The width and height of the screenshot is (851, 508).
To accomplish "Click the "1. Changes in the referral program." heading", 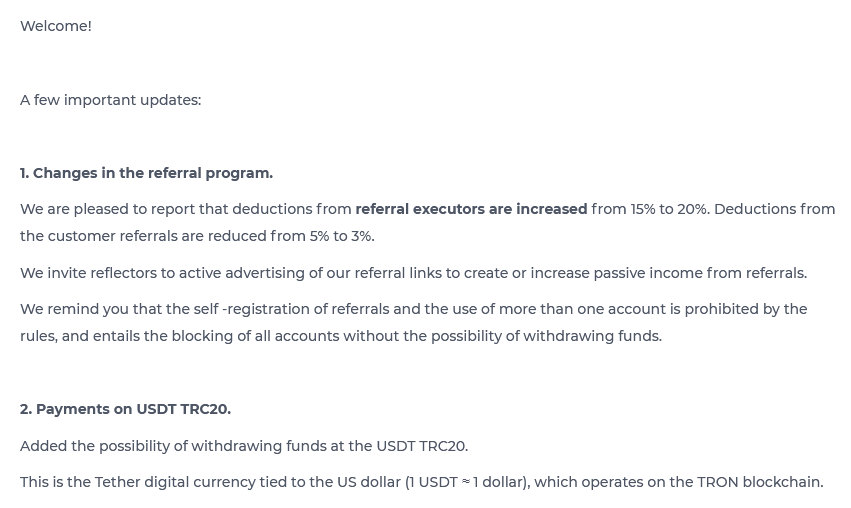I will pyautogui.click(x=146, y=173).
